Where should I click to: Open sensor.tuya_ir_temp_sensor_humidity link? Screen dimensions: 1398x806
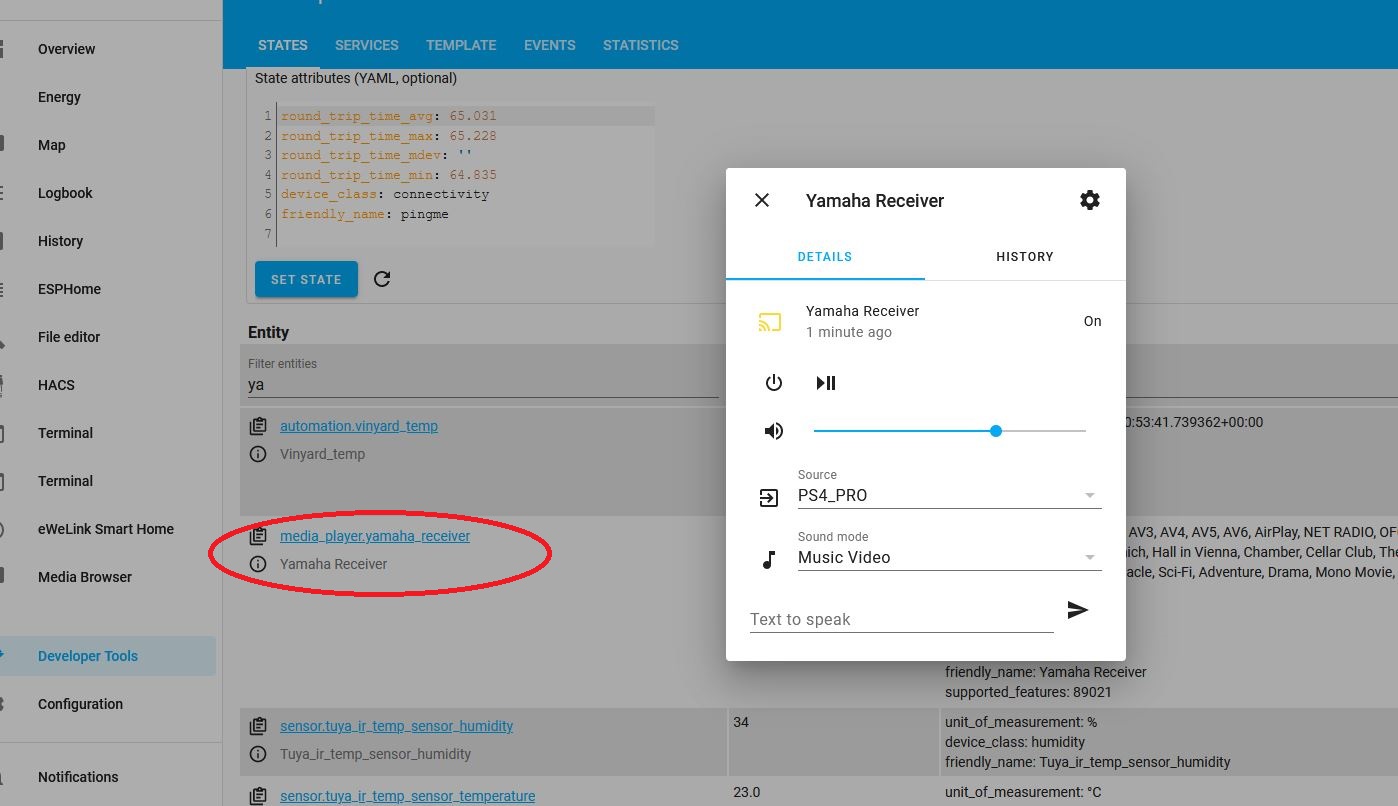coord(396,726)
